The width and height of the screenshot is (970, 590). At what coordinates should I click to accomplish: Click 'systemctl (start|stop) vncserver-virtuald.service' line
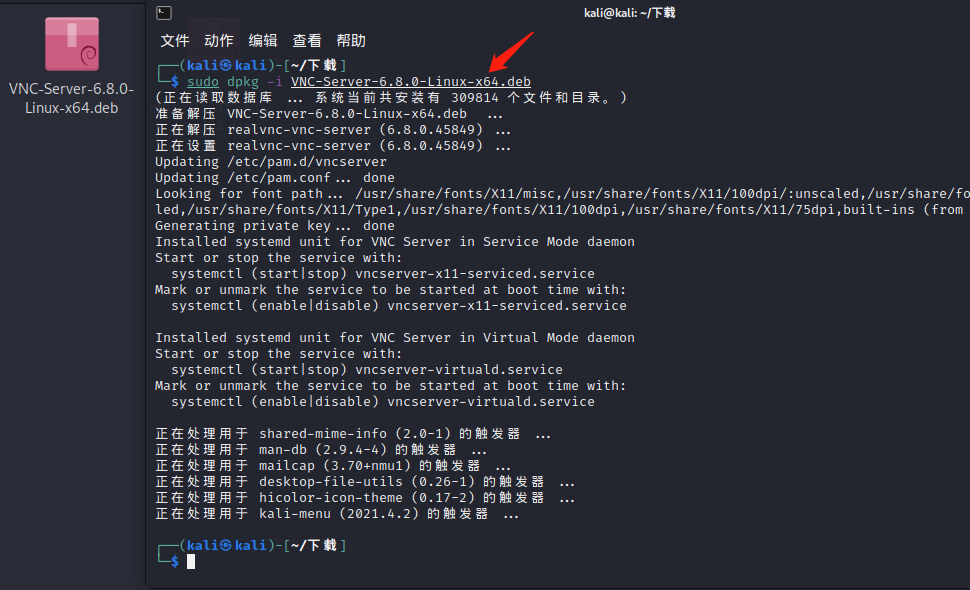tap(367, 370)
